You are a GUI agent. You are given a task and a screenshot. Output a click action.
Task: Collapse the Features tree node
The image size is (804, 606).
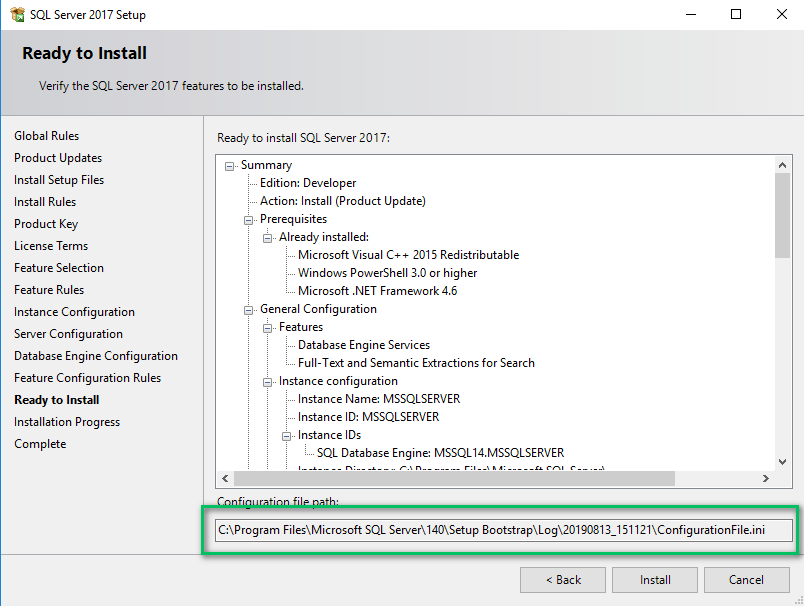pyautogui.click(x=268, y=328)
